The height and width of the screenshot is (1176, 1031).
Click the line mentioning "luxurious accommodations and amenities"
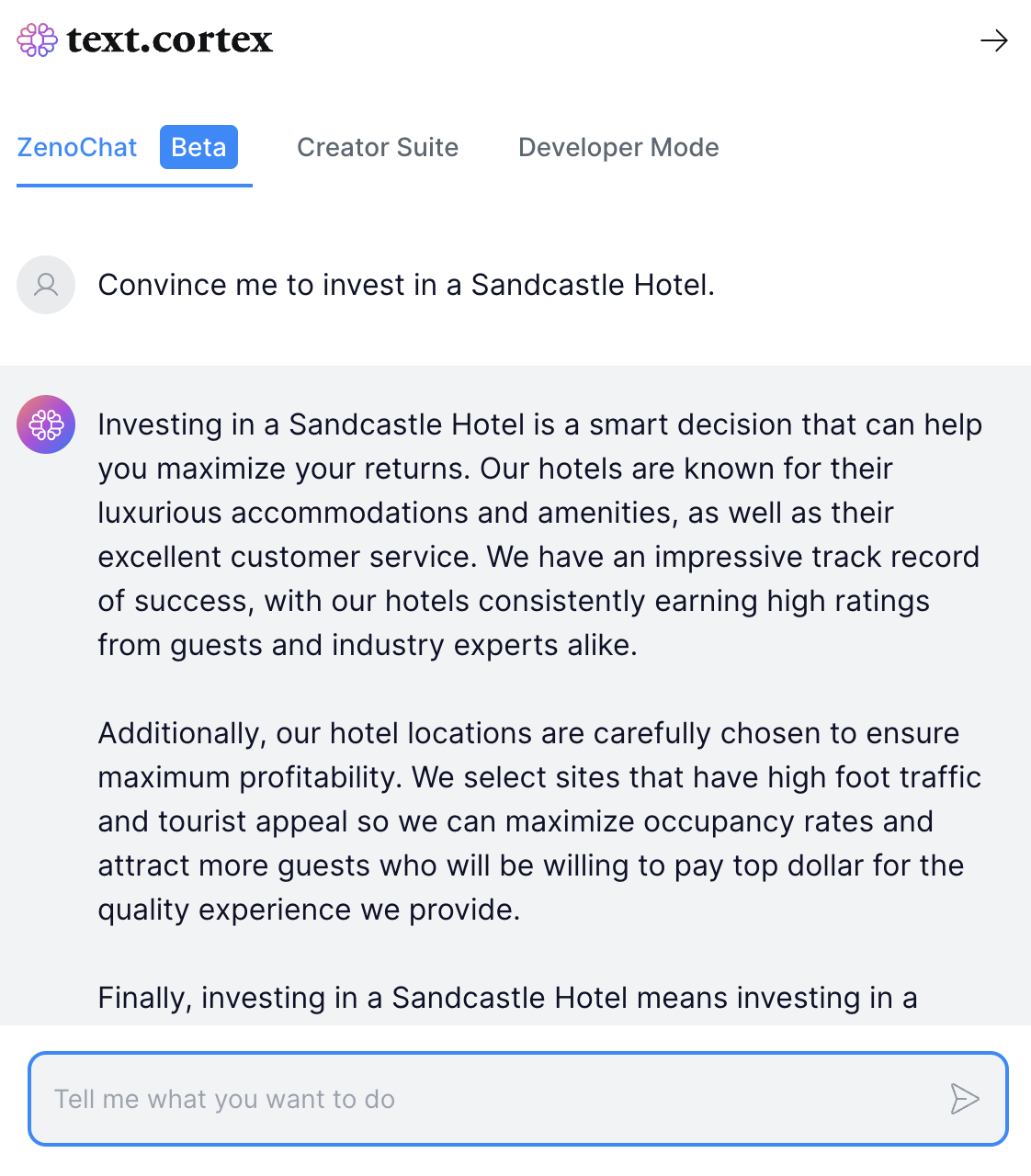tap(496, 513)
